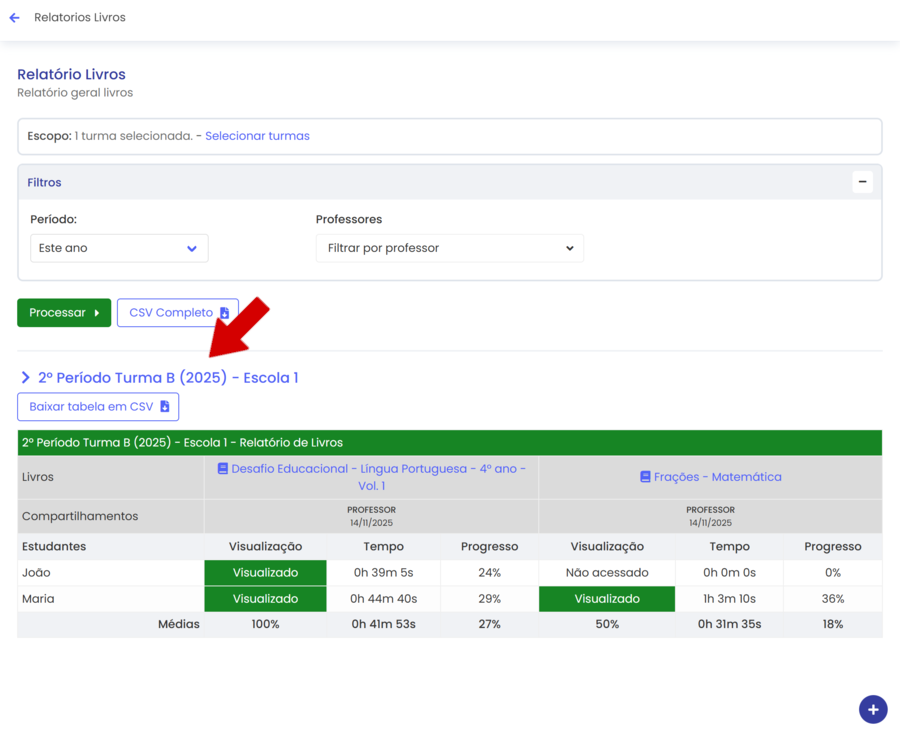900x736 pixels.
Task: Collapse the Filtros panel with minus icon
Action: coord(862,182)
